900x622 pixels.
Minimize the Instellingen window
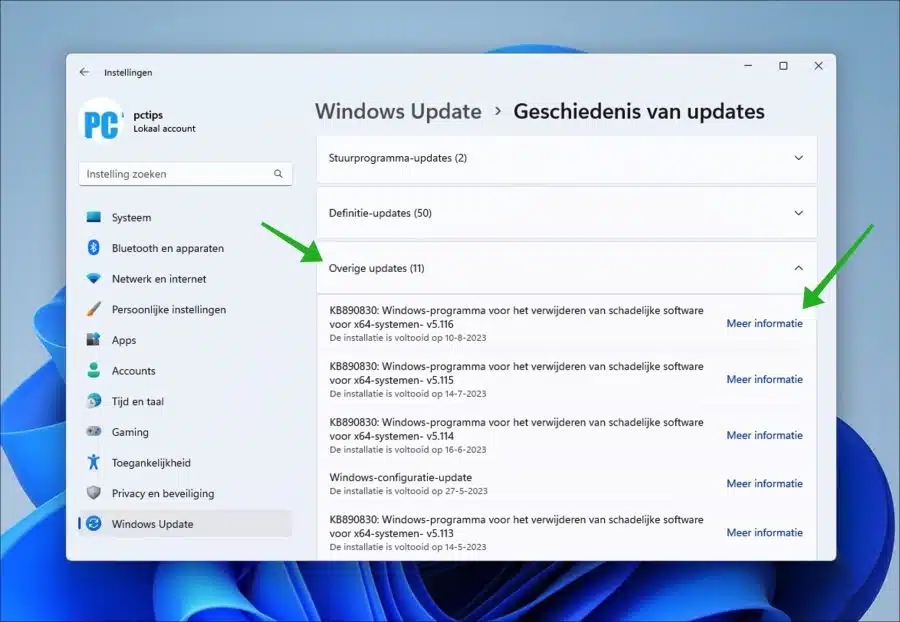748,66
